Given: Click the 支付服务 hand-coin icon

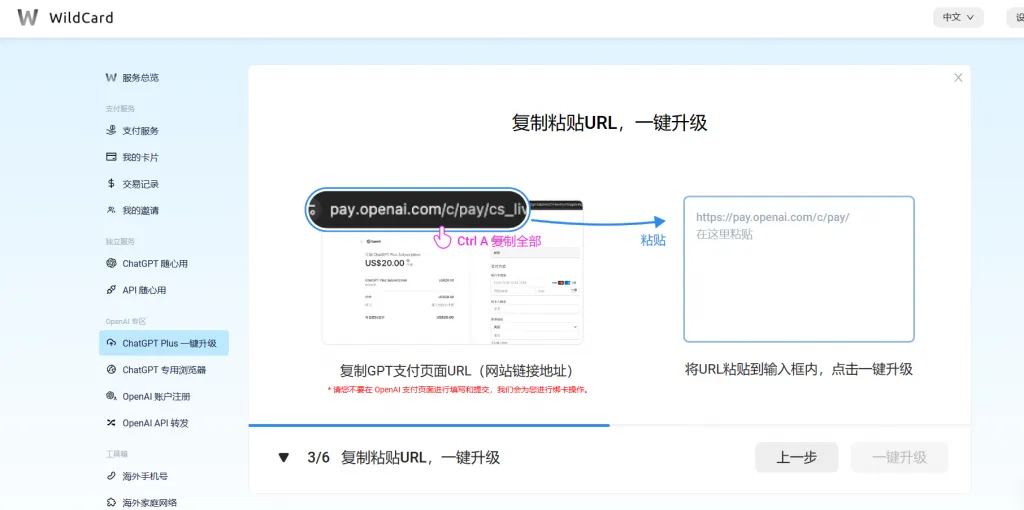Looking at the screenshot, I should coord(111,131).
